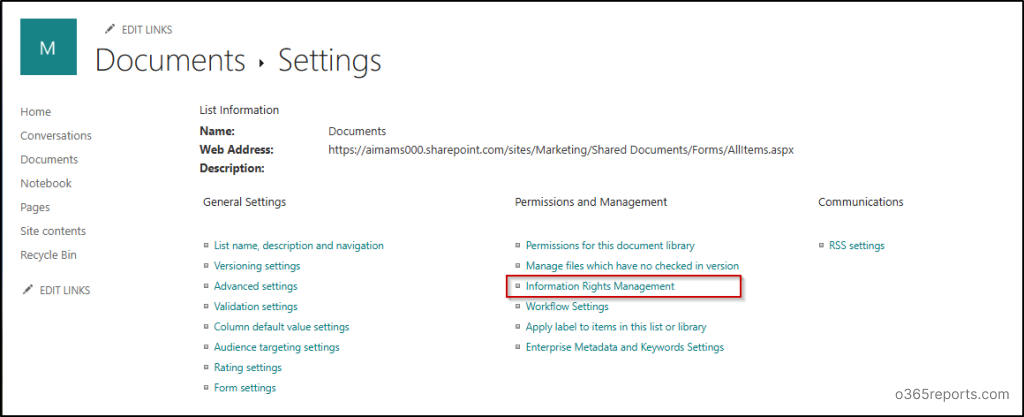Click the "Settings" page title text
Viewport: 1024px width, 417px height.
[x=330, y=61]
